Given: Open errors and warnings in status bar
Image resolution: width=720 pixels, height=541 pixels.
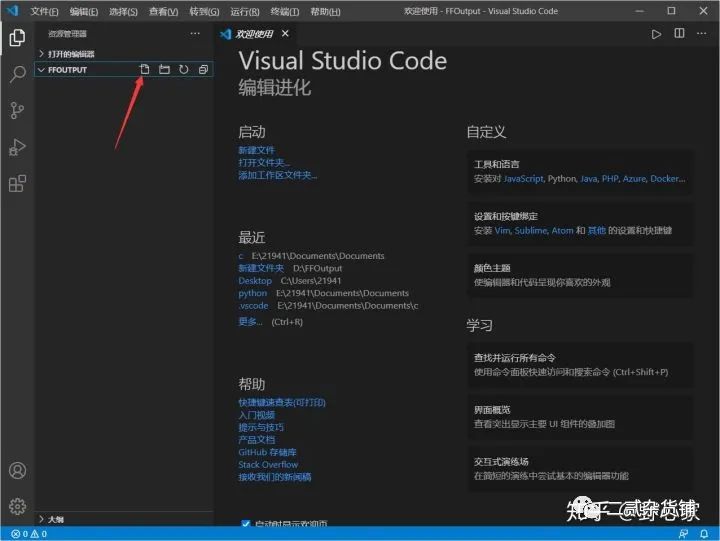Looking at the screenshot, I should point(29,534).
